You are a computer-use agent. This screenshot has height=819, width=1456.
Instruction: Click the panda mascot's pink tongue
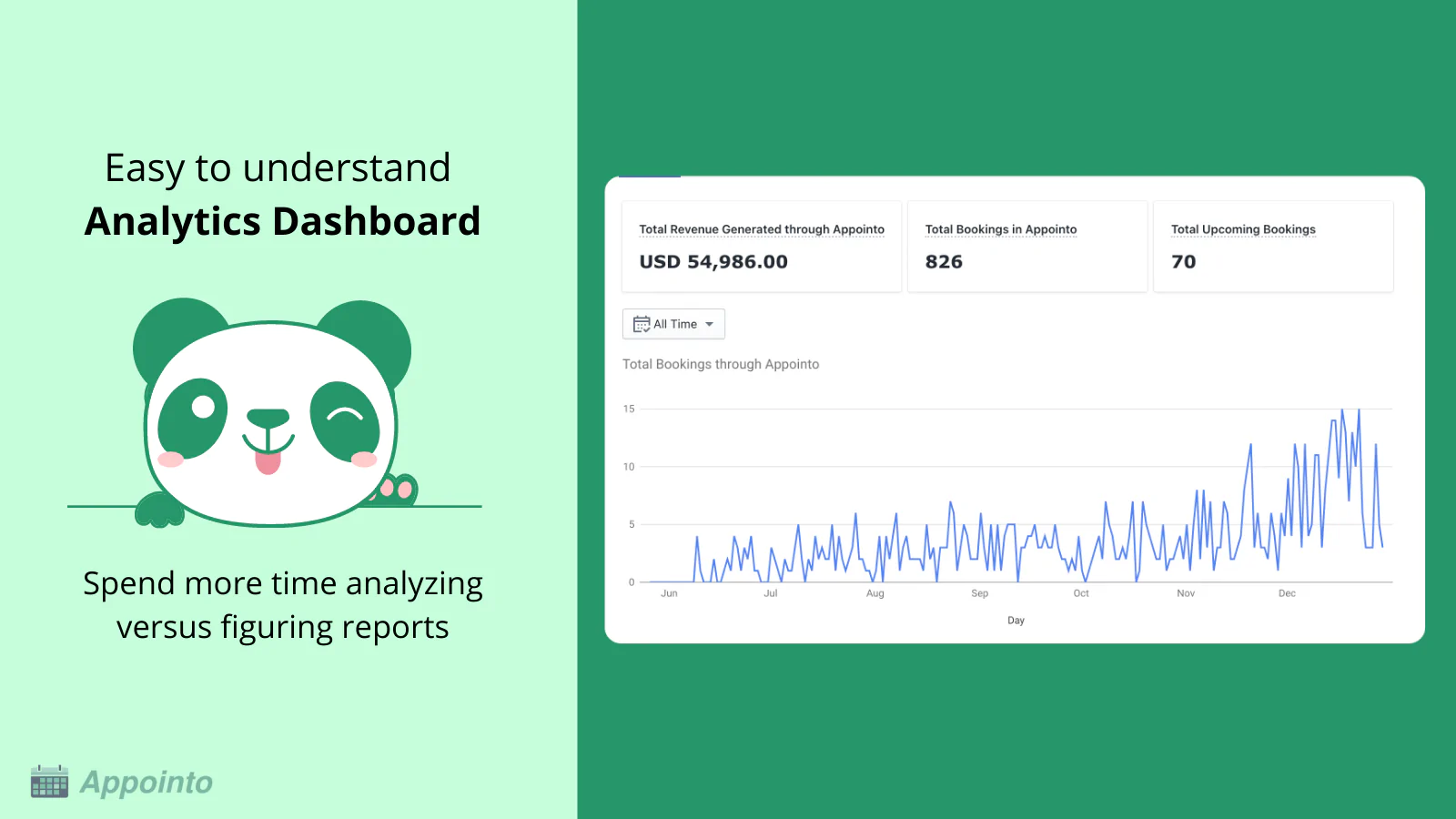pos(268,461)
